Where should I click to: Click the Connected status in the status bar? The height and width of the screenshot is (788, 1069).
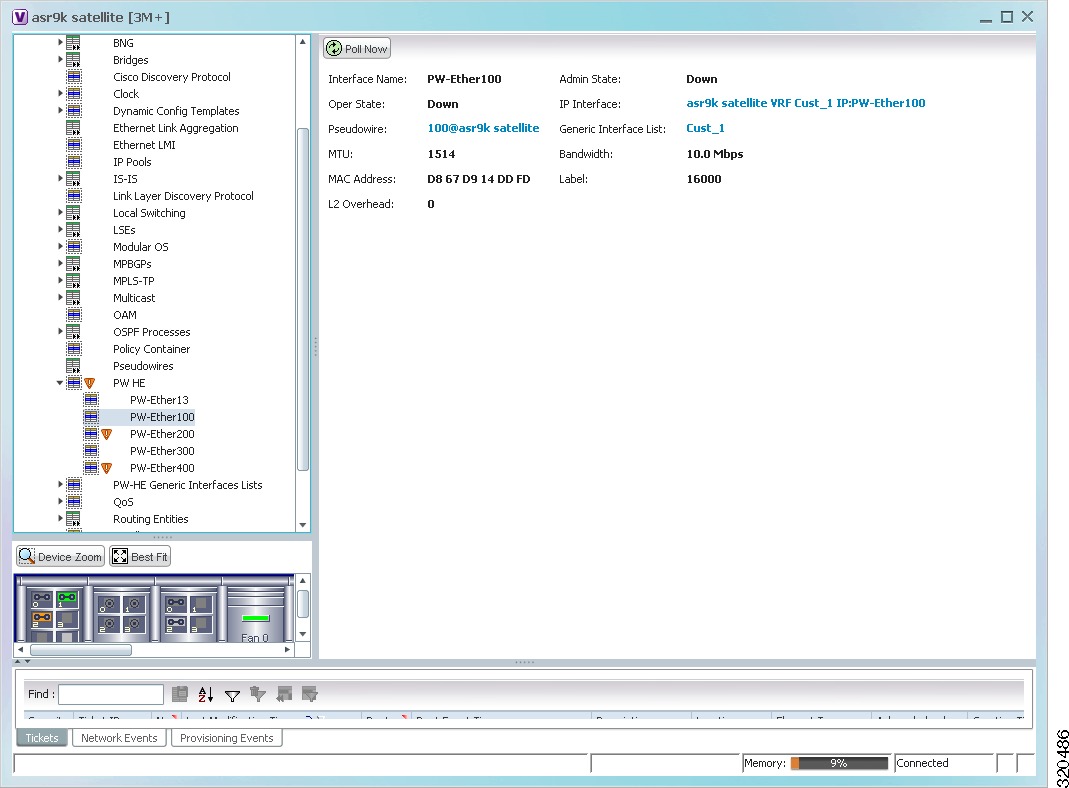[922, 763]
